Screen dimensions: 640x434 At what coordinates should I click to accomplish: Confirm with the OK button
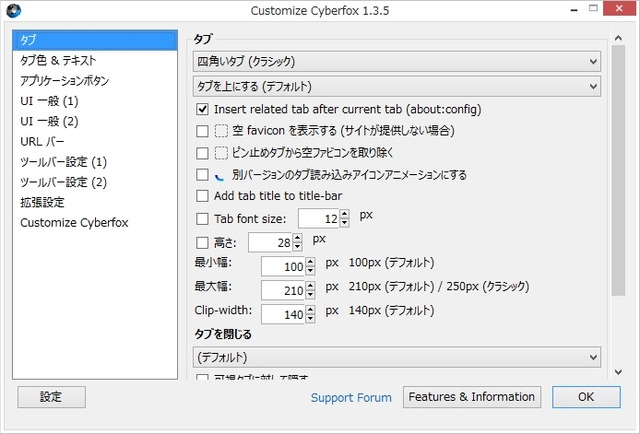pyautogui.click(x=586, y=397)
